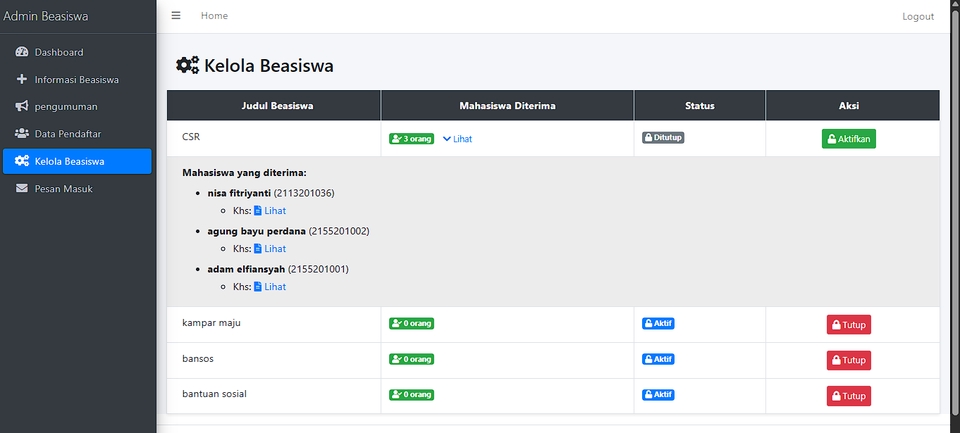Click the pengumuman megaphone icon
This screenshot has height=433, width=960.
pyautogui.click(x=22, y=106)
